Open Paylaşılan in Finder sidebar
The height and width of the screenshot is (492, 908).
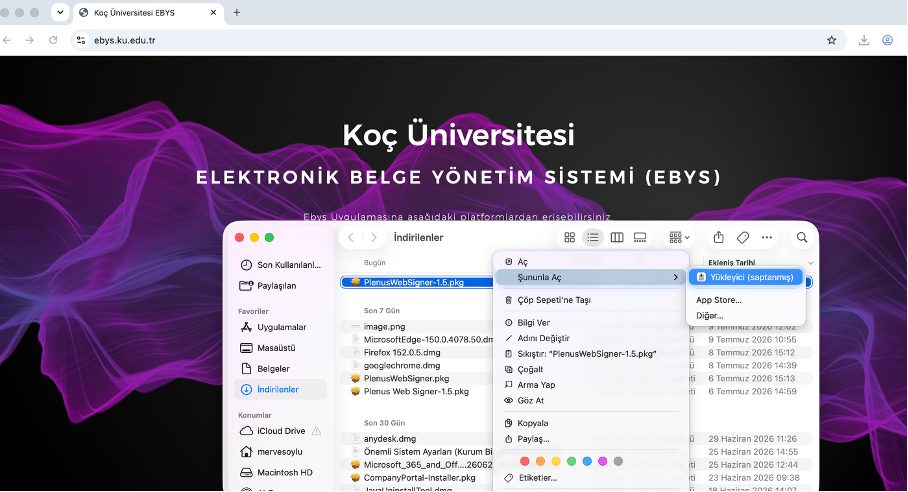pos(281,285)
